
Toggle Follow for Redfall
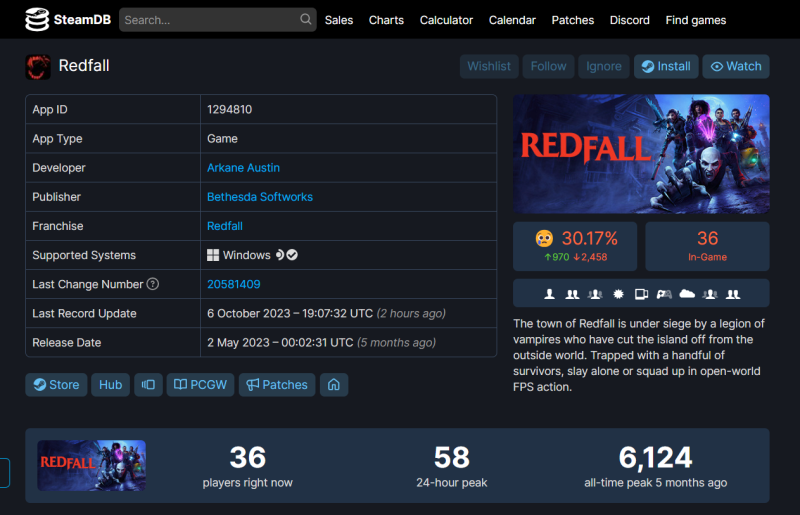[x=548, y=66]
